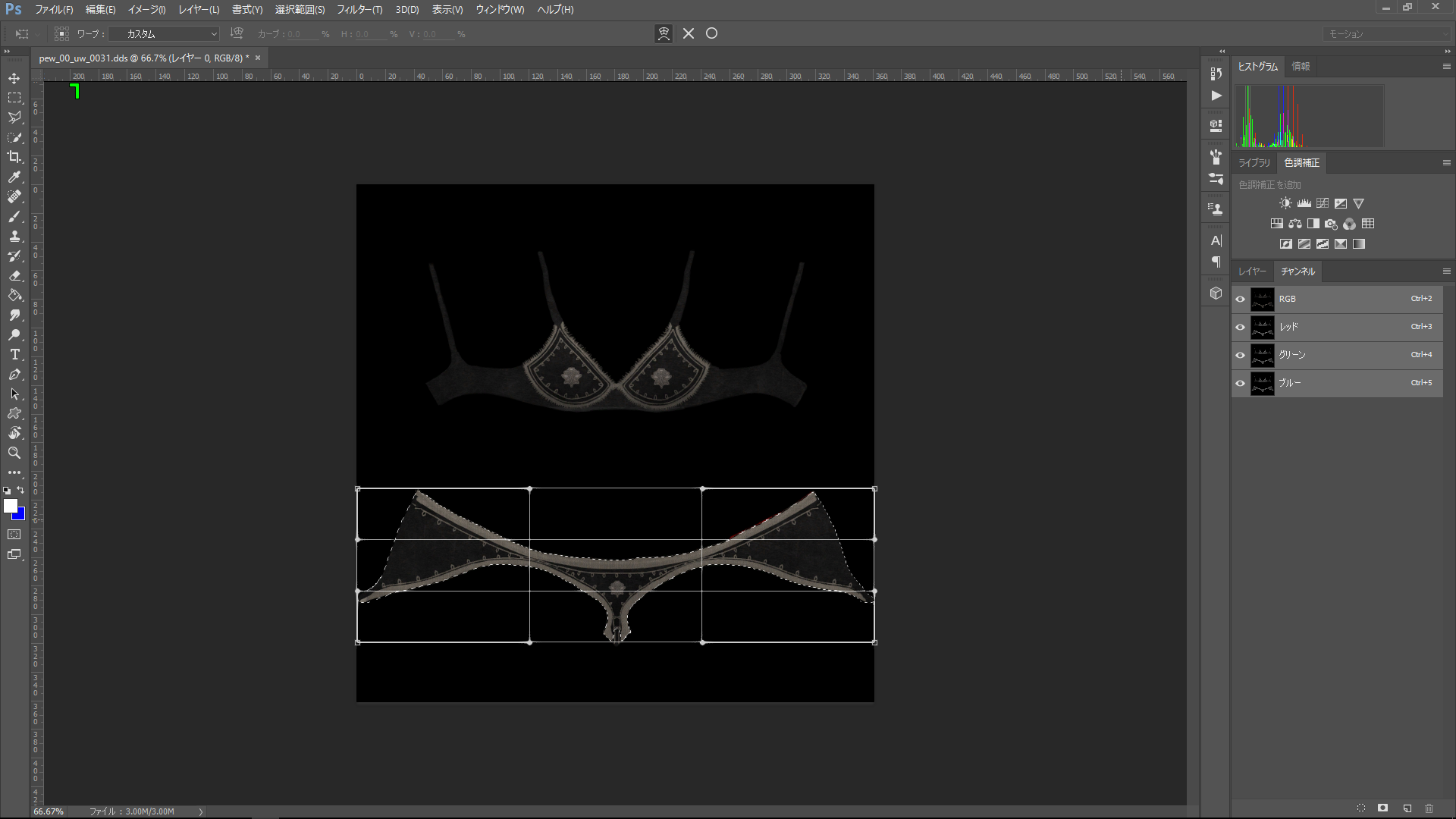Switch to the レイヤー panel tab
This screenshot has width=1456, height=819.
point(1252,271)
